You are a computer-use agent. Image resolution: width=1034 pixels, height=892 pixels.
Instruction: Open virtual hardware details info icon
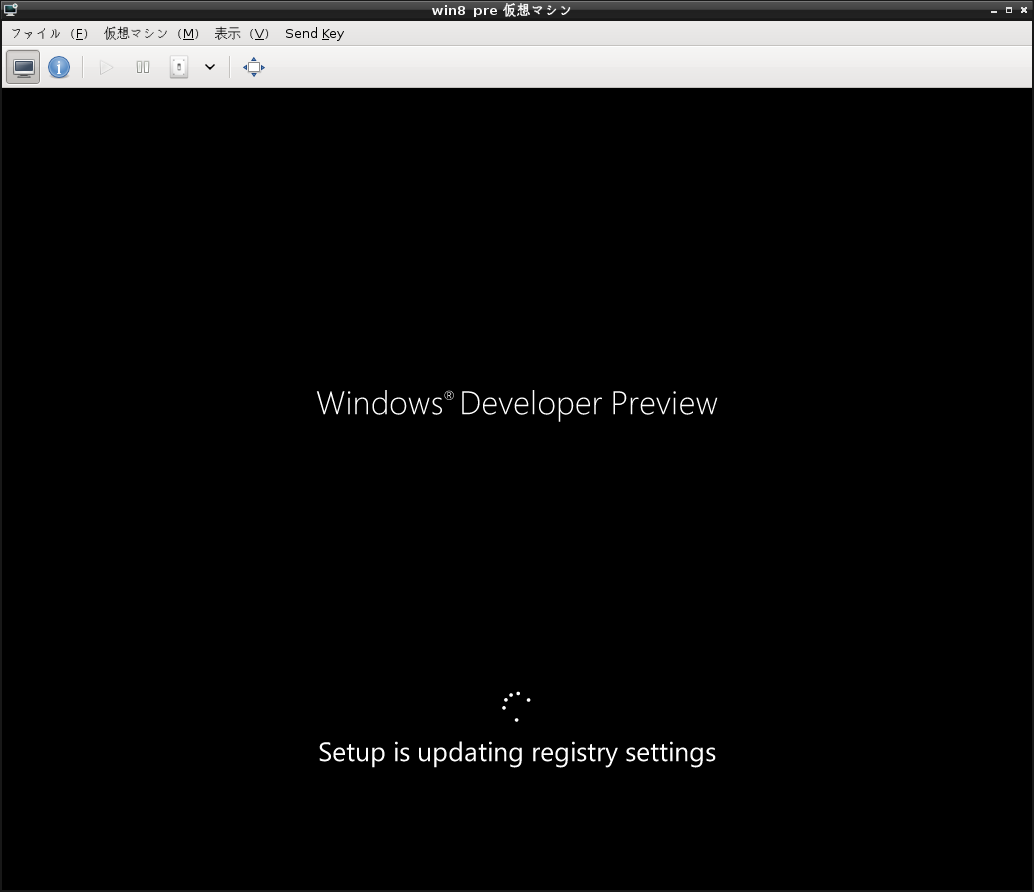pyautogui.click(x=59, y=67)
